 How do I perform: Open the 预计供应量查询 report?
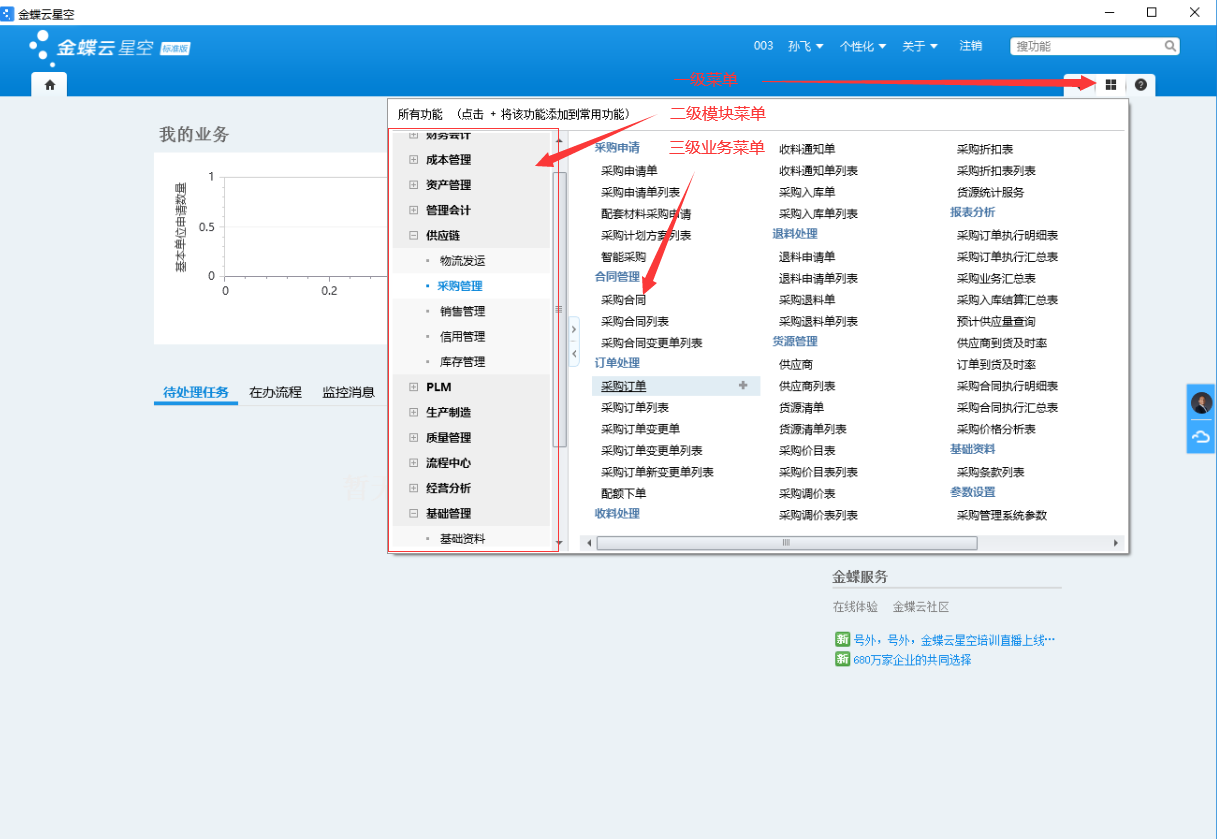click(x=996, y=322)
